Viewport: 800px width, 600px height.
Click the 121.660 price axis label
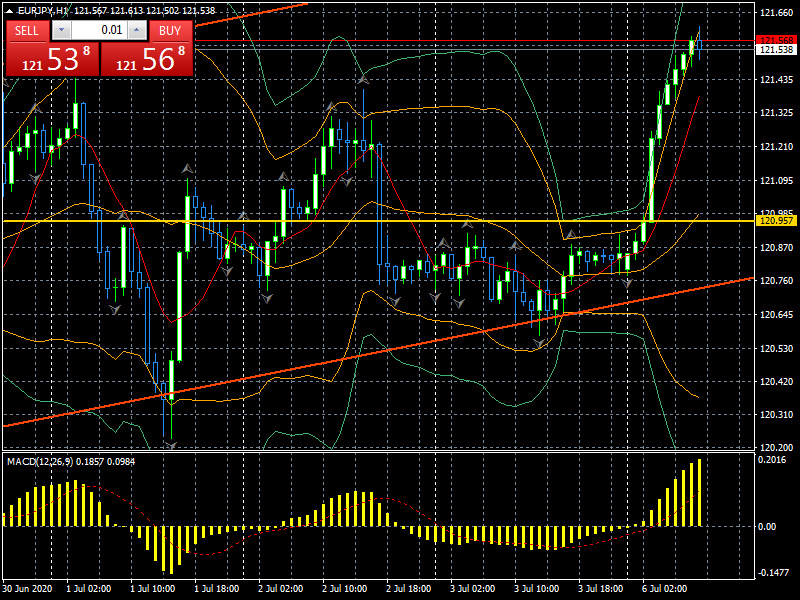tap(776, 13)
